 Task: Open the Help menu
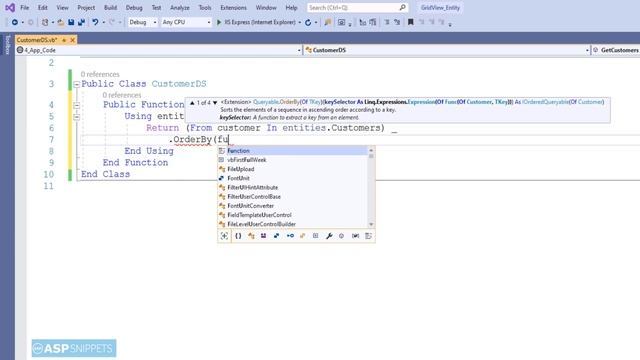[291, 8]
